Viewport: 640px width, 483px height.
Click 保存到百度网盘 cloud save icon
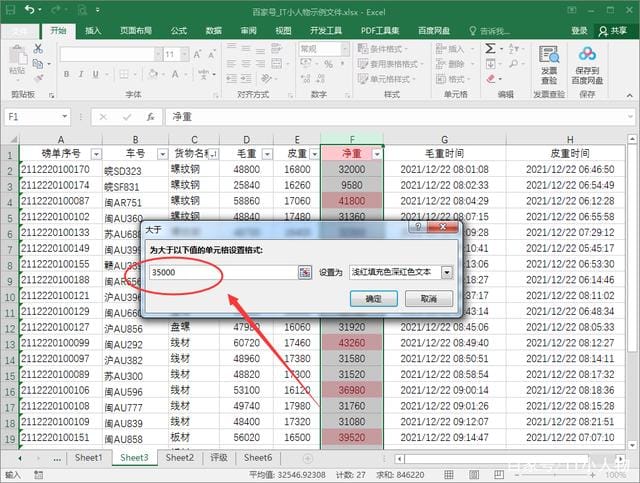(587, 60)
